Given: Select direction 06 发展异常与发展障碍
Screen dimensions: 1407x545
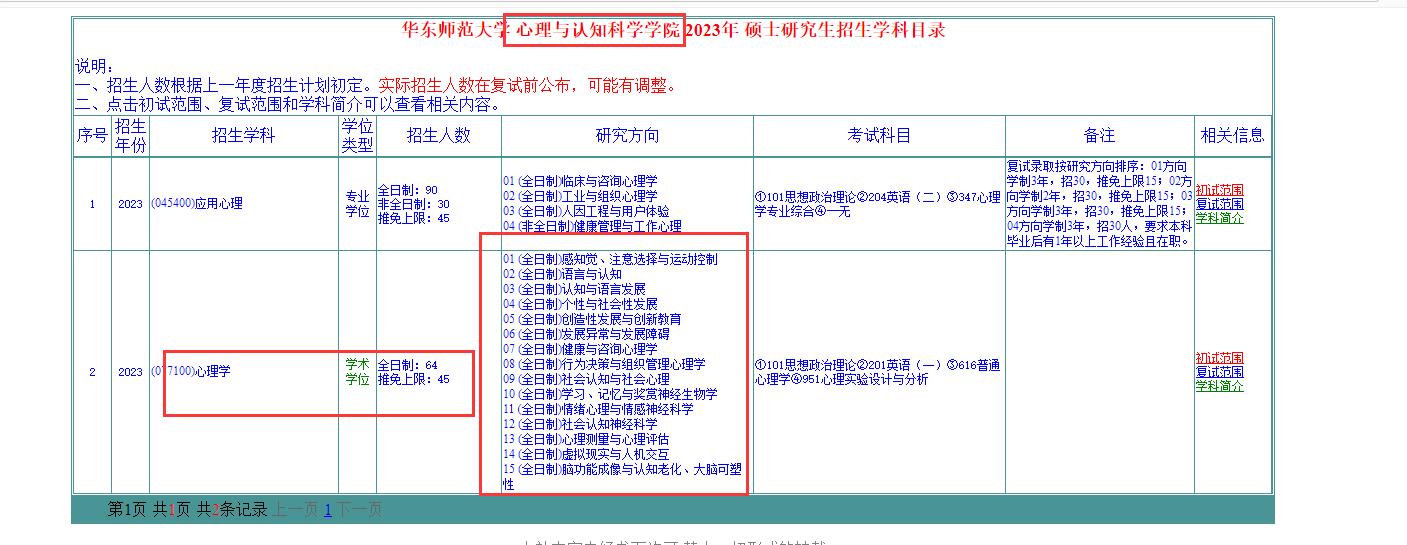Looking at the screenshot, I should 586,334.
